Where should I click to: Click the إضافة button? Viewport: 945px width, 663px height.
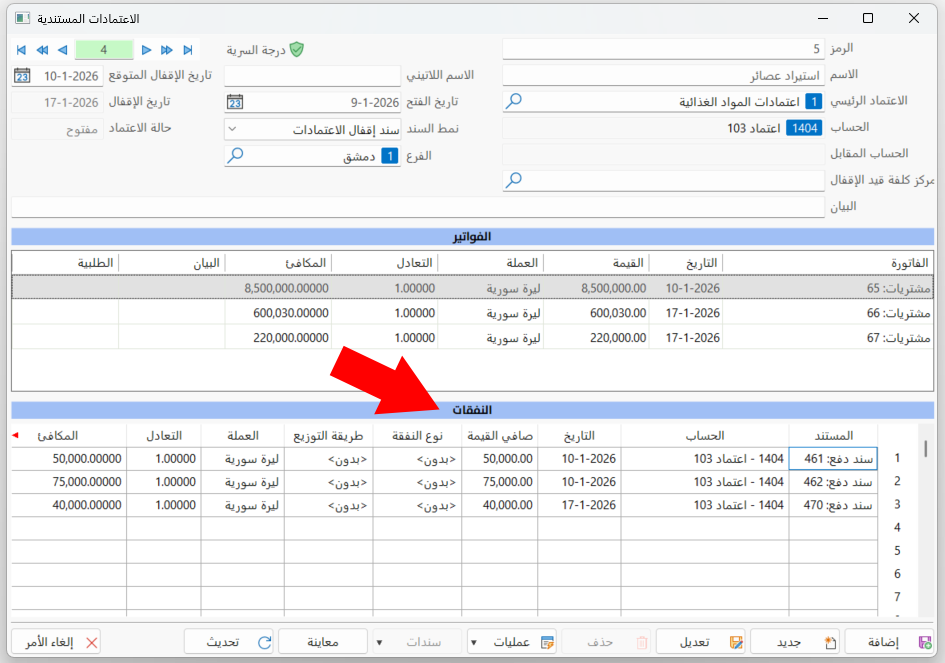coord(890,642)
